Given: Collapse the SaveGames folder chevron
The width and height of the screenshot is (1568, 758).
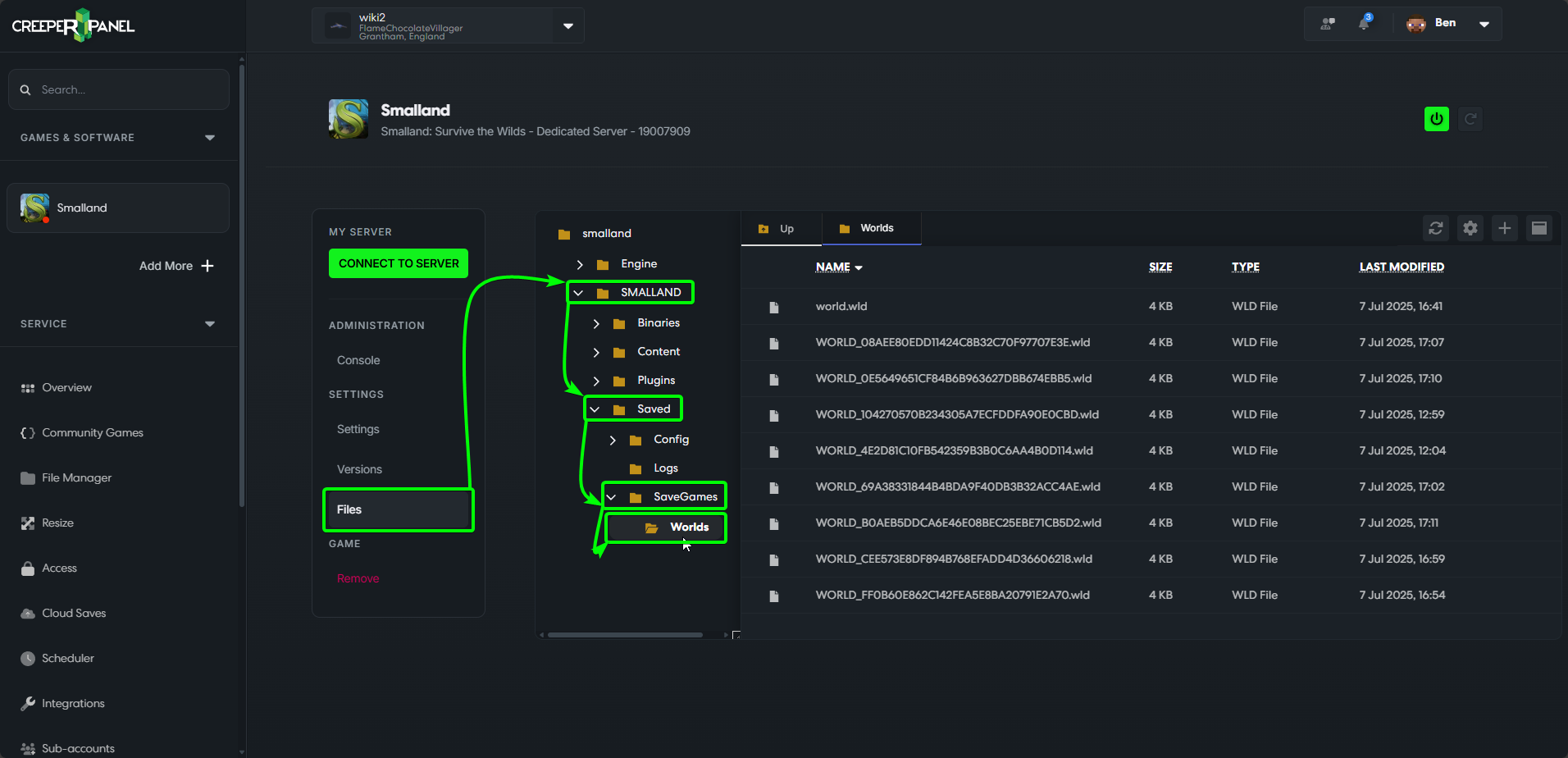Looking at the screenshot, I should coord(611,497).
